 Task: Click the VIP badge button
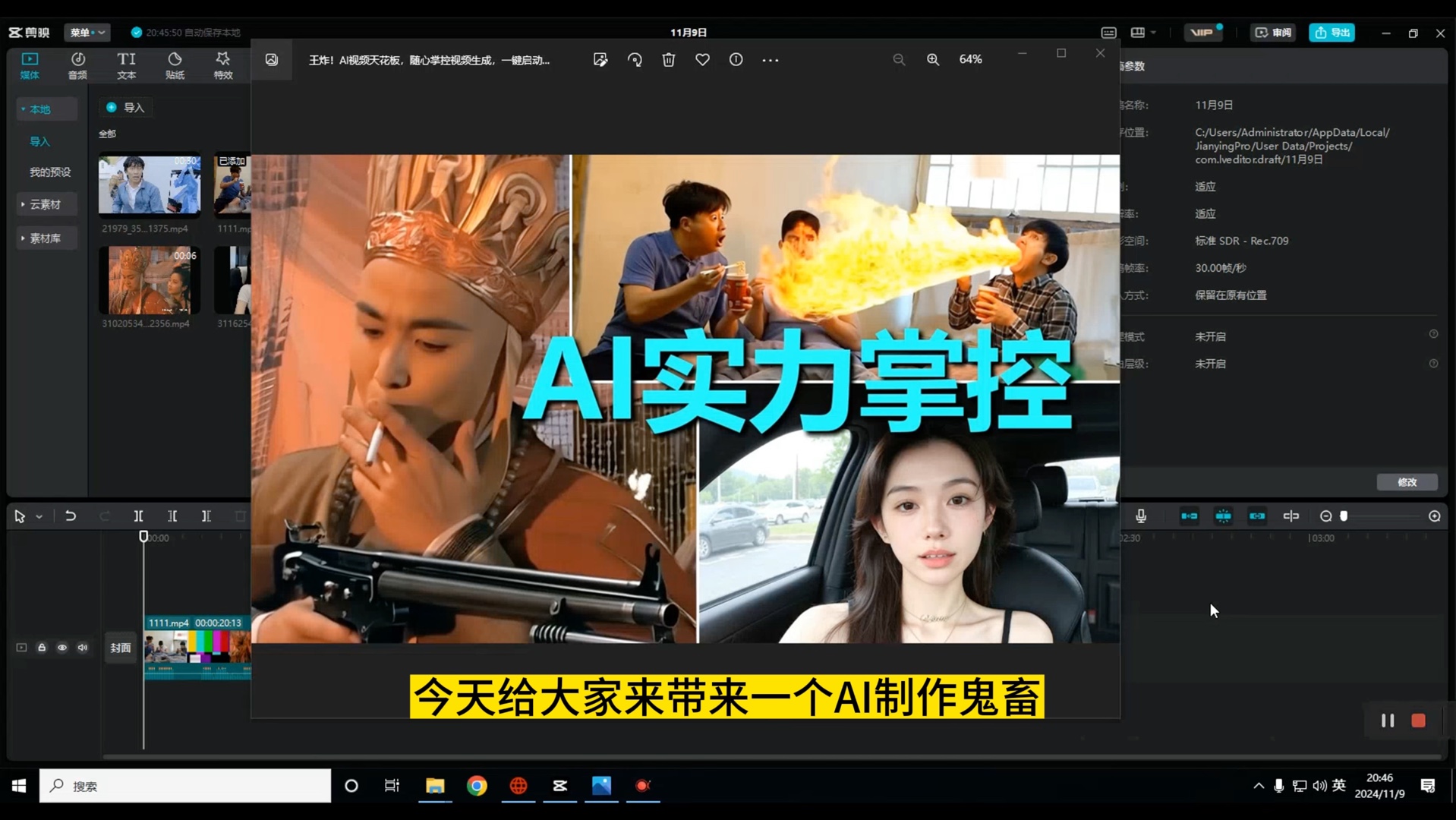click(1202, 33)
